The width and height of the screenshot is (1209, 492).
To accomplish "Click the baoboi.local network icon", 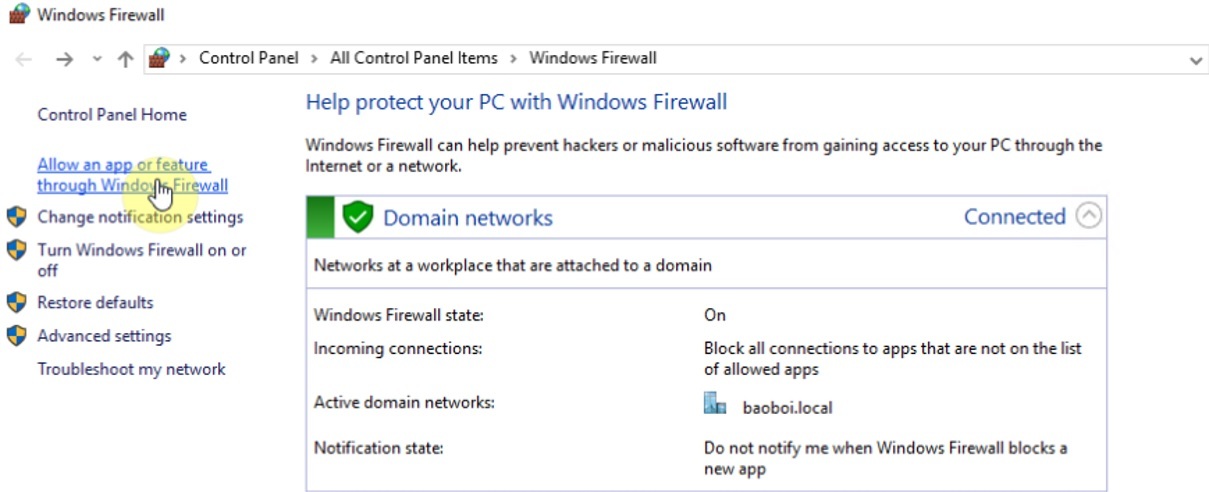I will [x=715, y=404].
